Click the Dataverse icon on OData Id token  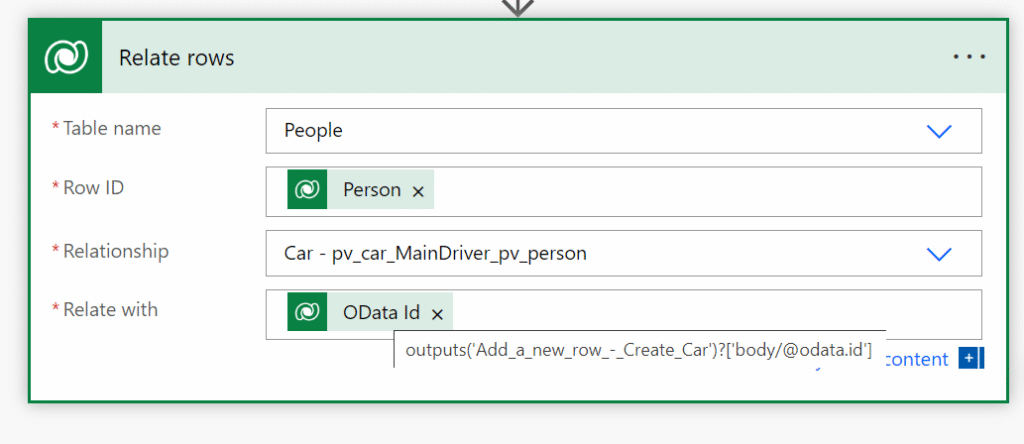(307, 312)
